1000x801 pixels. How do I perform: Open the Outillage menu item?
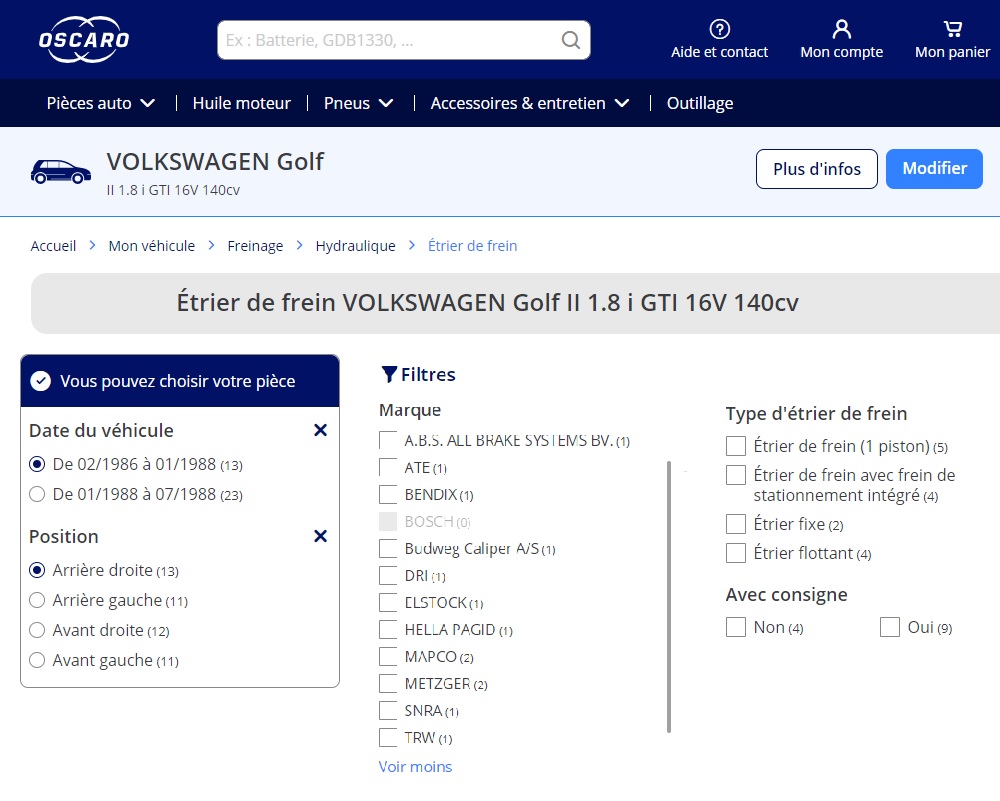(700, 103)
